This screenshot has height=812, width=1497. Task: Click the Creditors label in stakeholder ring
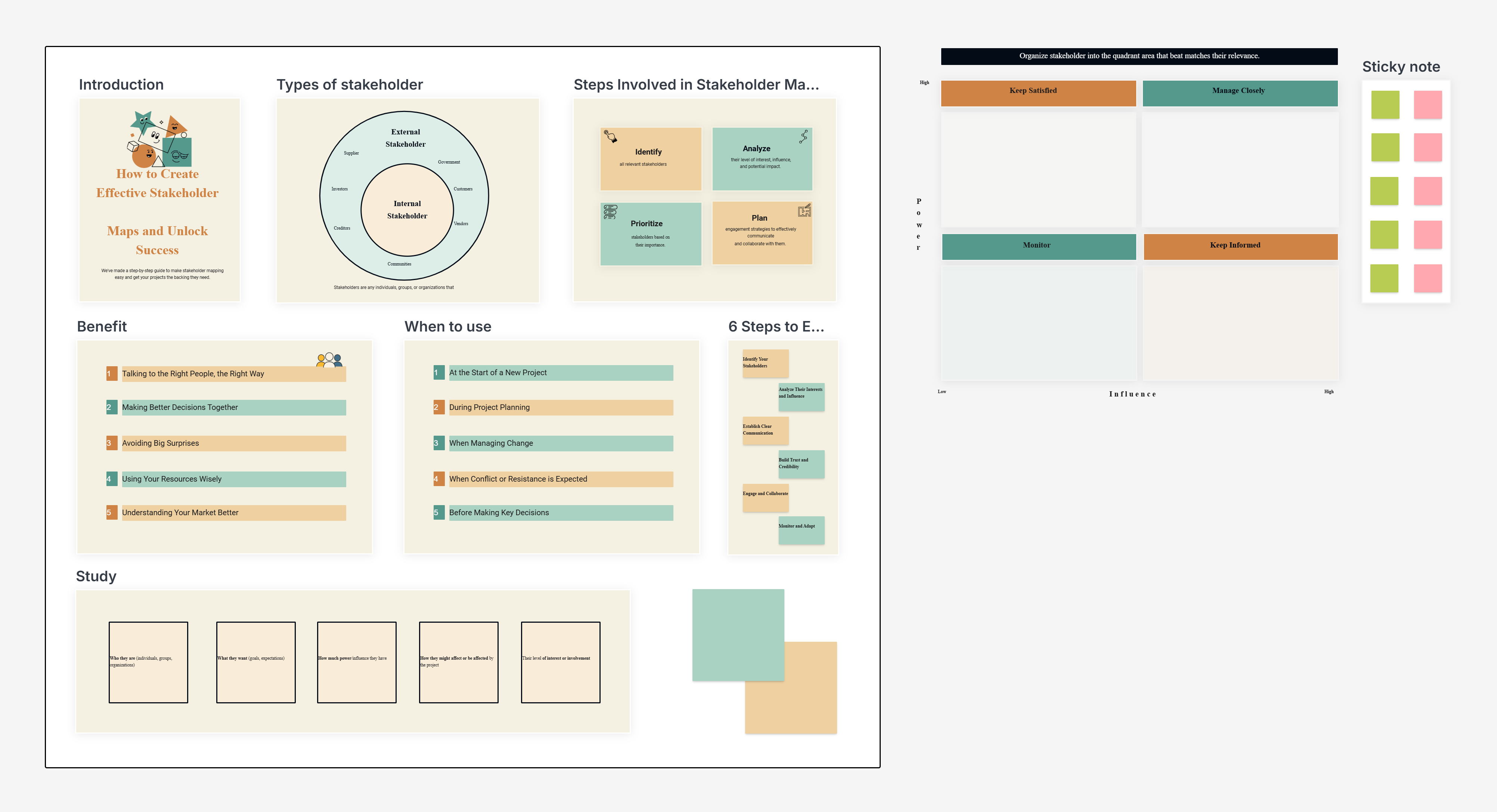(x=342, y=228)
